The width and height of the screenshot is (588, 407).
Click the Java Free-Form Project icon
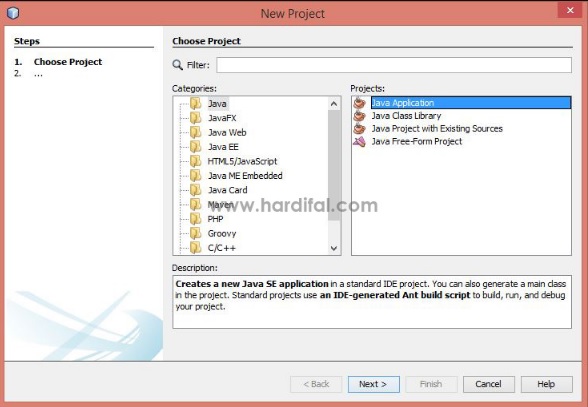(x=359, y=141)
